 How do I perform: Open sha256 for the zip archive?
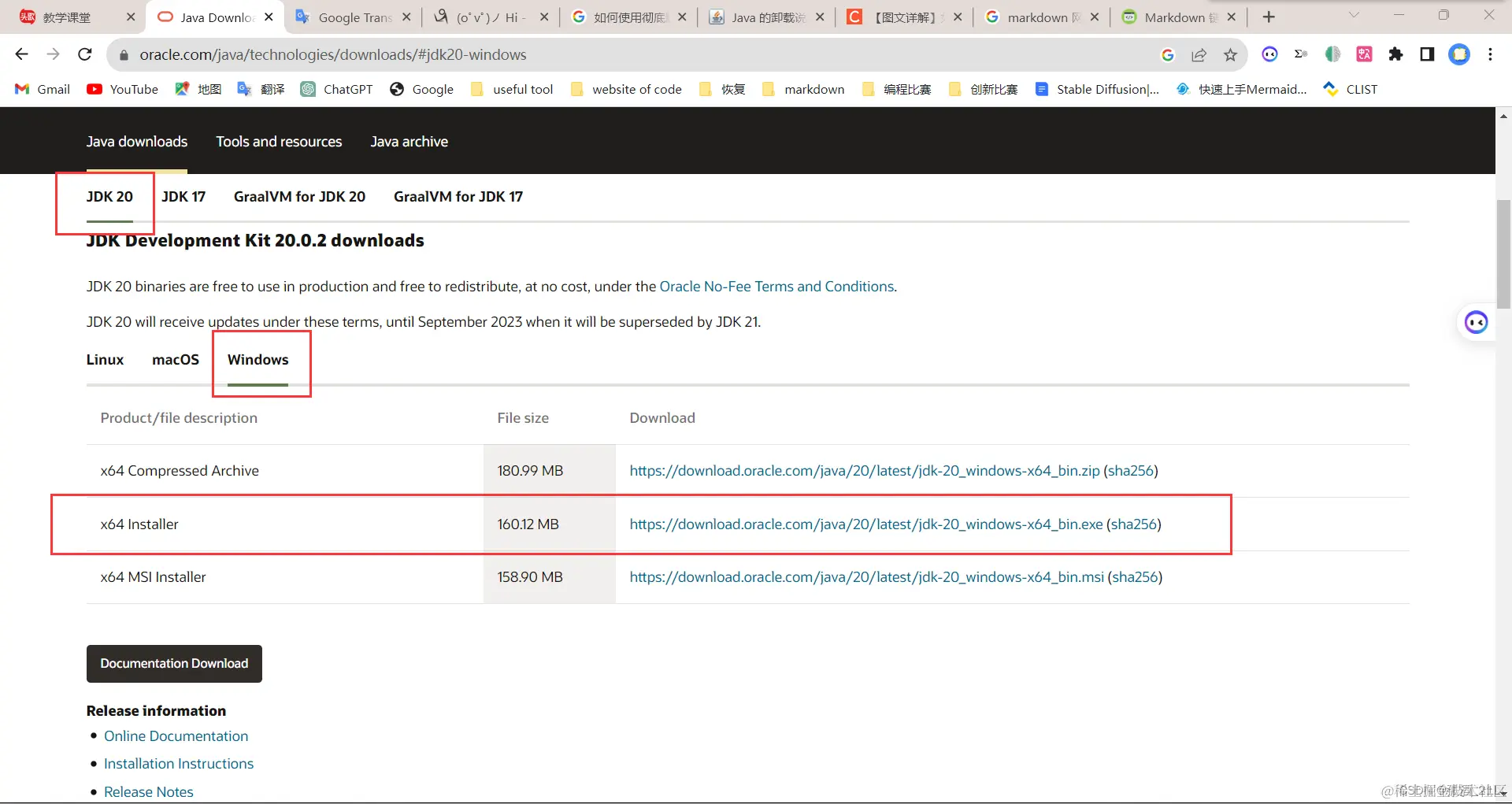pyautogui.click(x=1131, y=471)
